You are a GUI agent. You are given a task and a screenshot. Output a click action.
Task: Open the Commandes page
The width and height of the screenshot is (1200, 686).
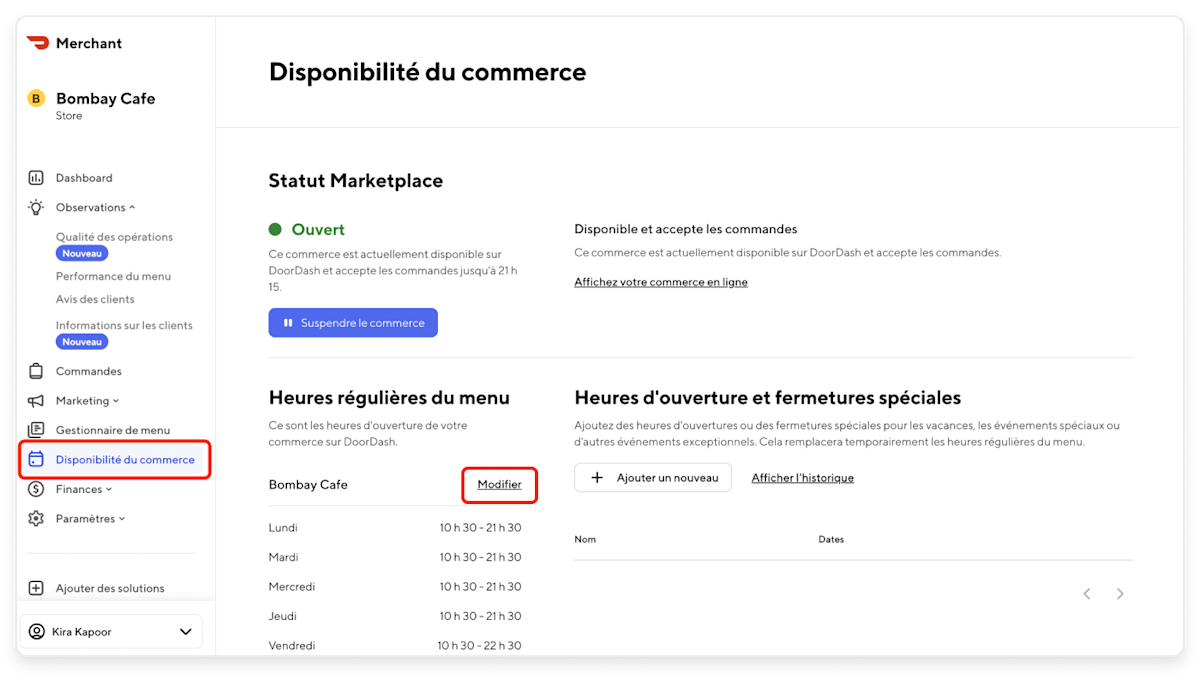tap(89, 371)
